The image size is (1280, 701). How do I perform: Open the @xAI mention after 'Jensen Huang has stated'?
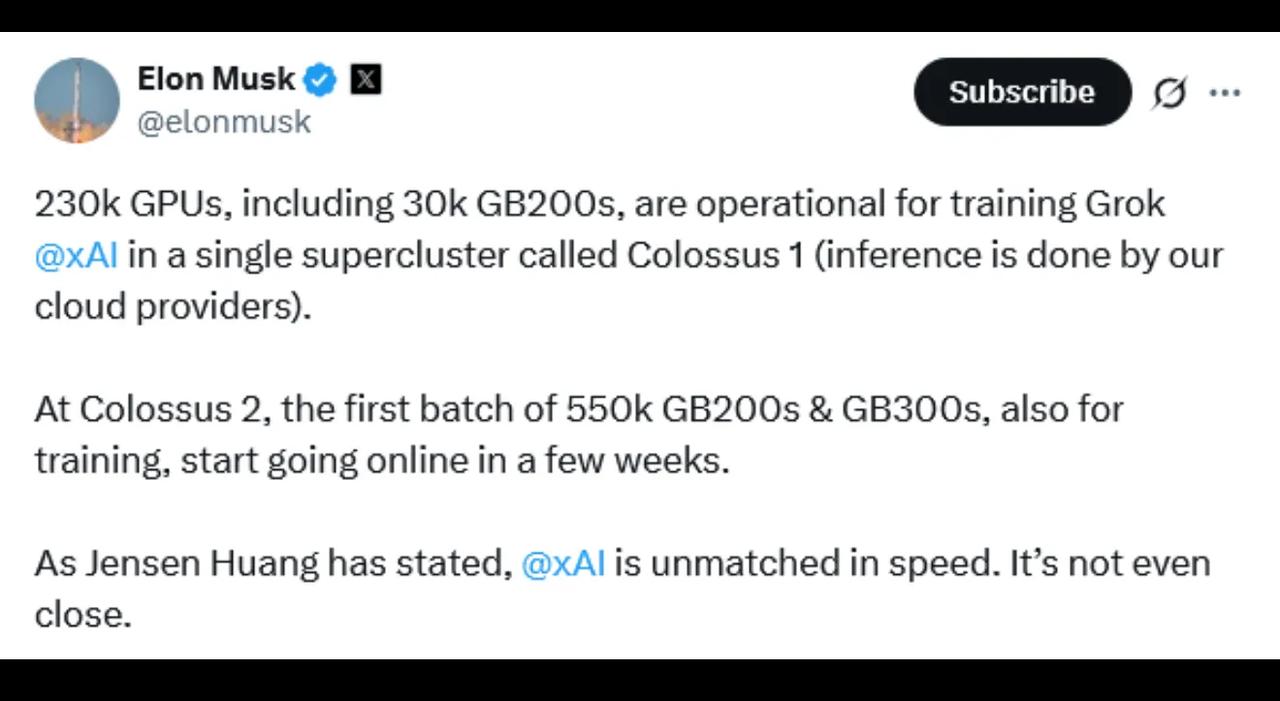(x=564, y=563)
